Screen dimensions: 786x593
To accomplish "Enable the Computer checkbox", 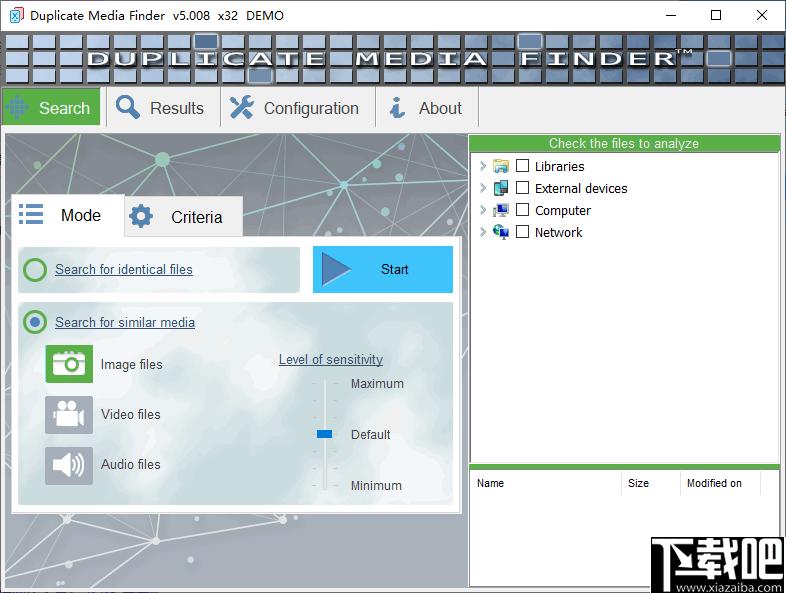I will [x=522, y=210].
